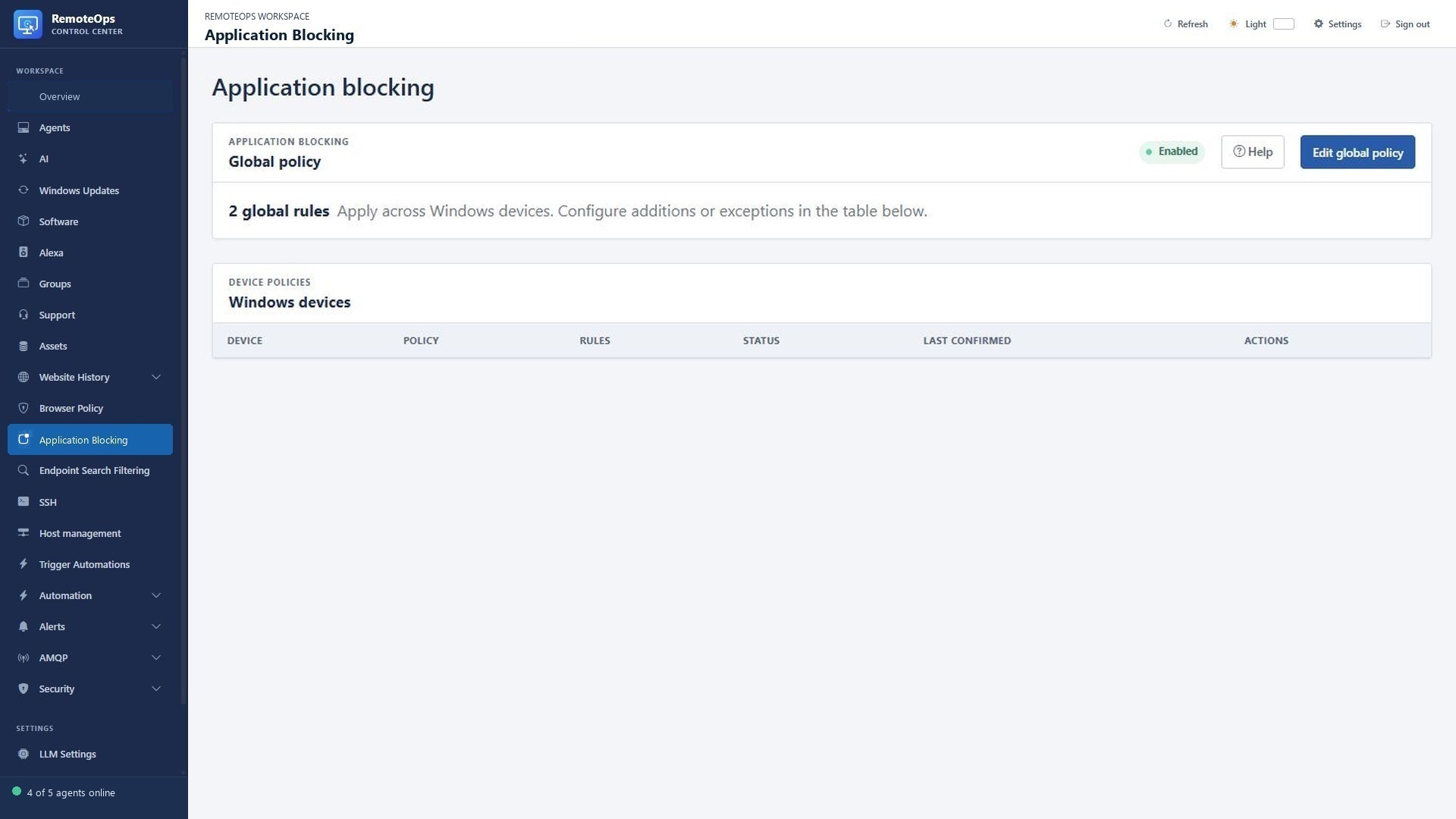Viewport: 1456px width, 819px height.
Task: Click the DEVICE column header
Action: [245, 340]
